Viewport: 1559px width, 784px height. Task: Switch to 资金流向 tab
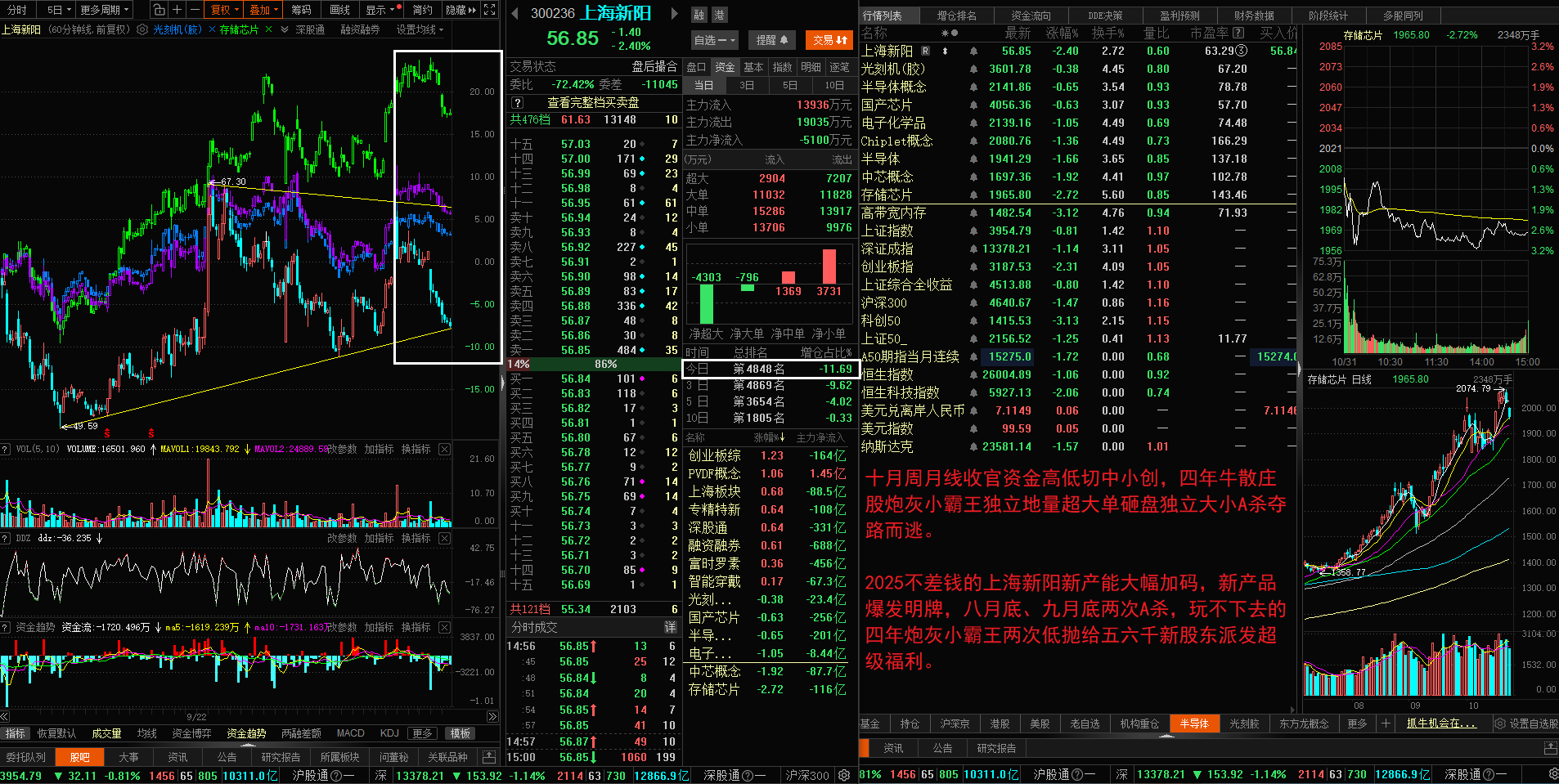pos(1031,16)
